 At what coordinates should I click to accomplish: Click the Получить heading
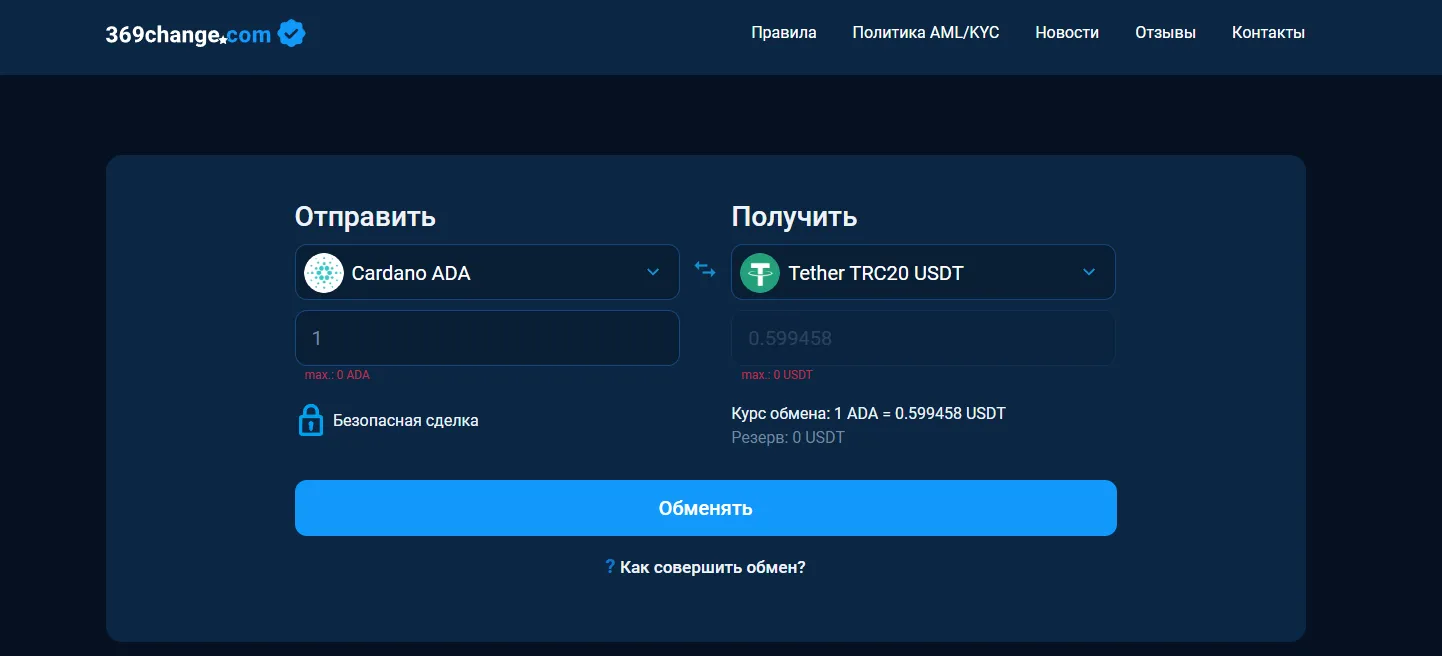(x=794, y=217)
